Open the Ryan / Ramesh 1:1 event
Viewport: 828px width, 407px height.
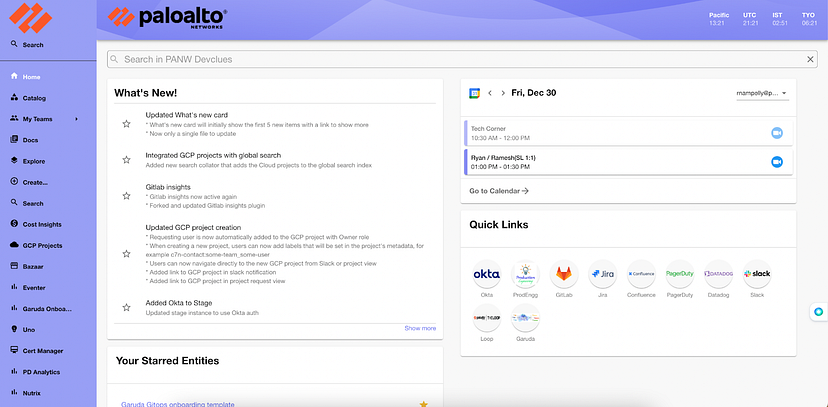point(628,162)
